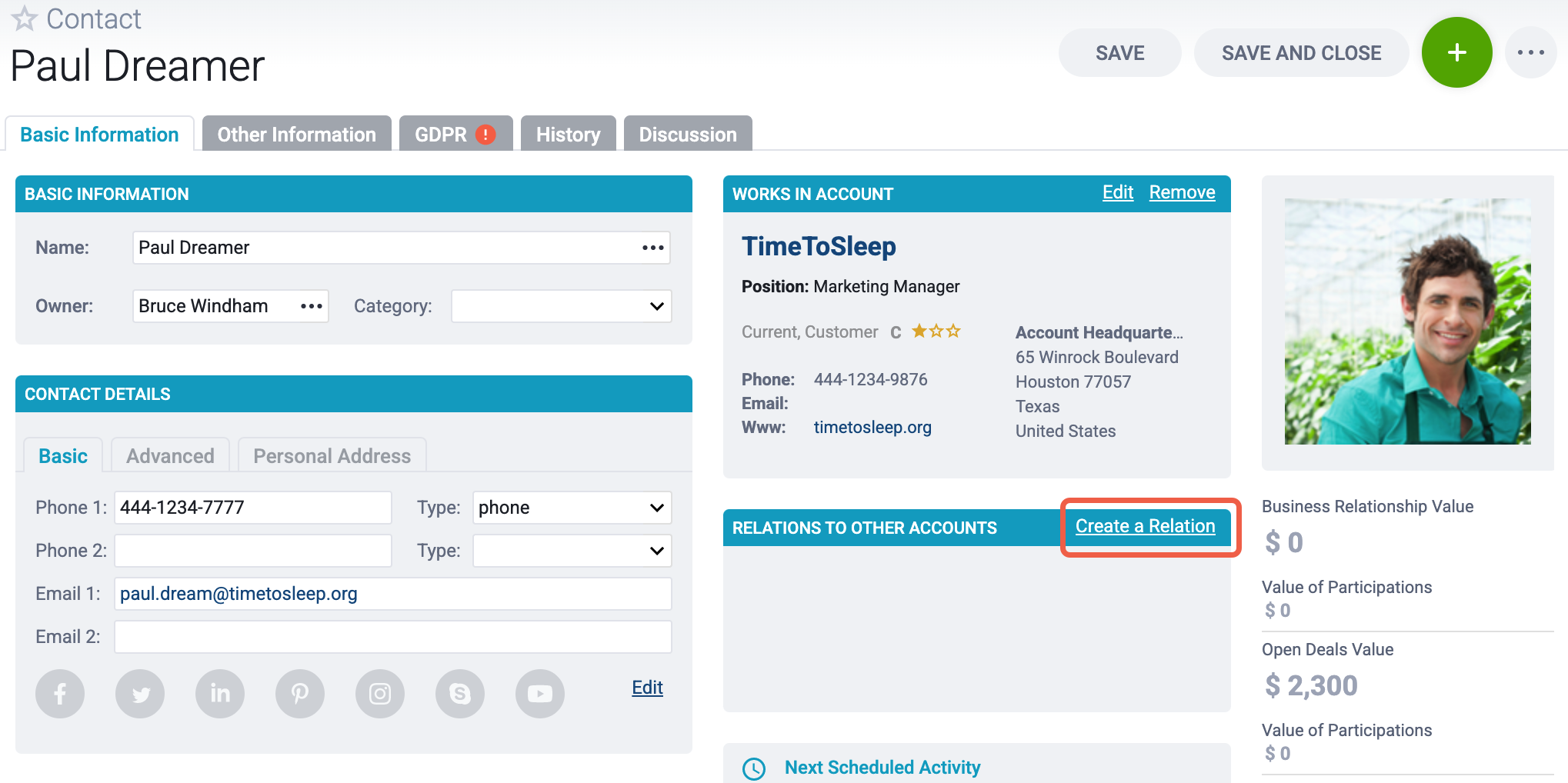Screen dimensions: 1568x783
Task: Open the YouTube social profile icon
Action: [540, 694]
